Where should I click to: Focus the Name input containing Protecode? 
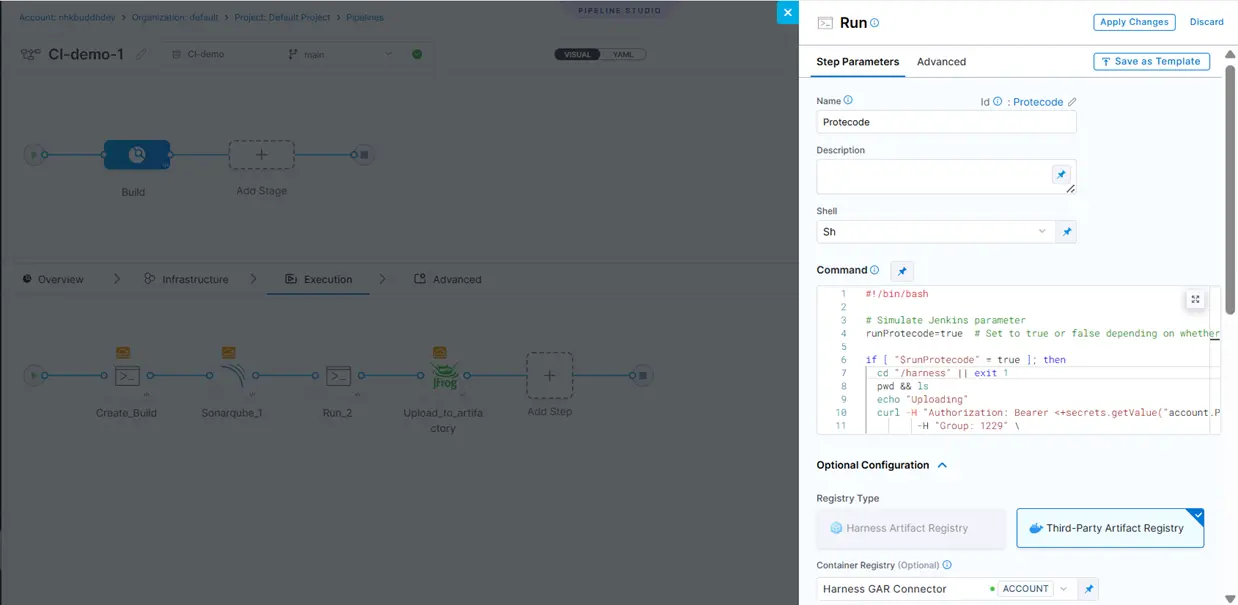coord(946,122)
